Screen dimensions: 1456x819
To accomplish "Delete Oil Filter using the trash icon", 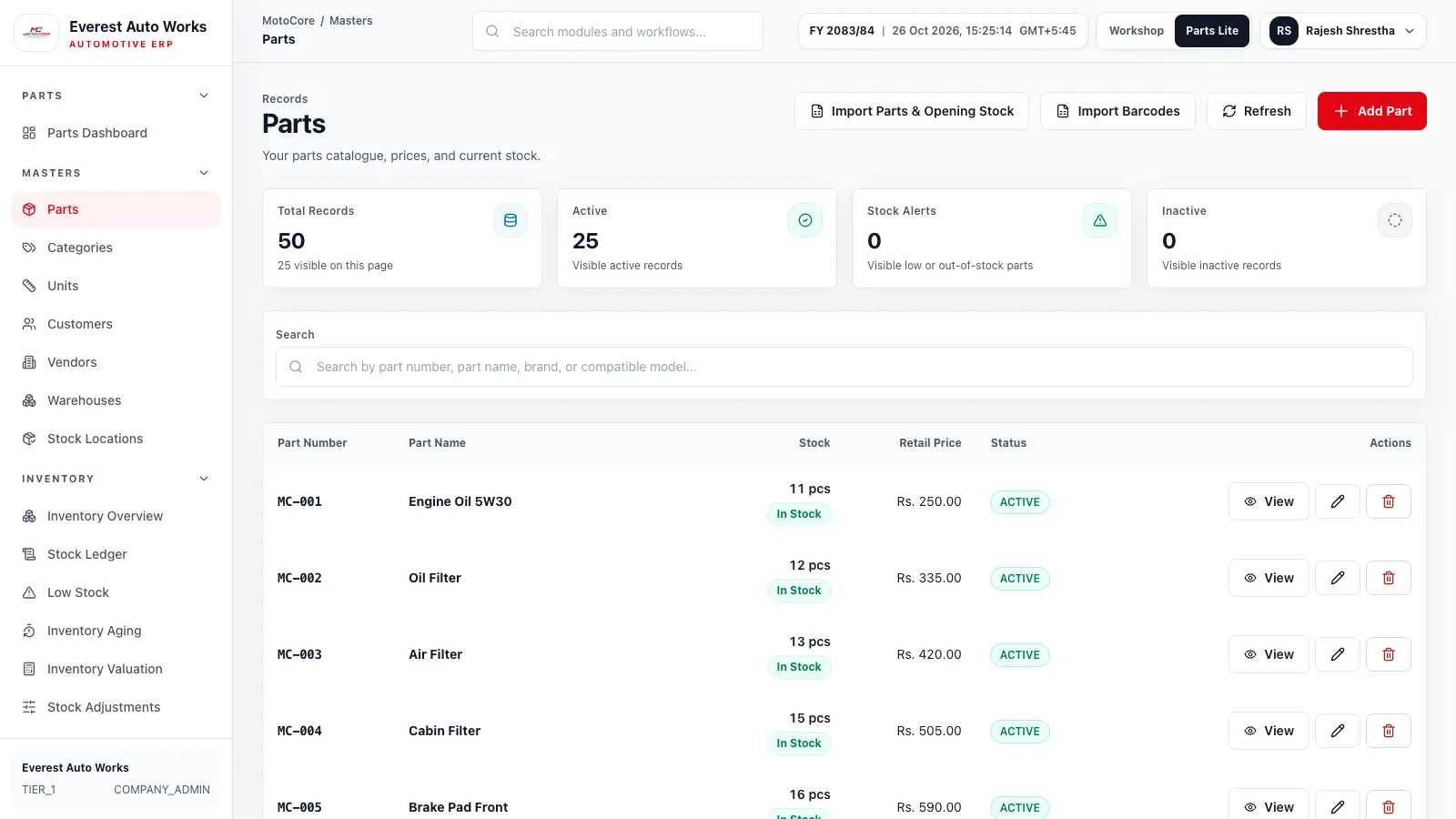I will 1389,578.
